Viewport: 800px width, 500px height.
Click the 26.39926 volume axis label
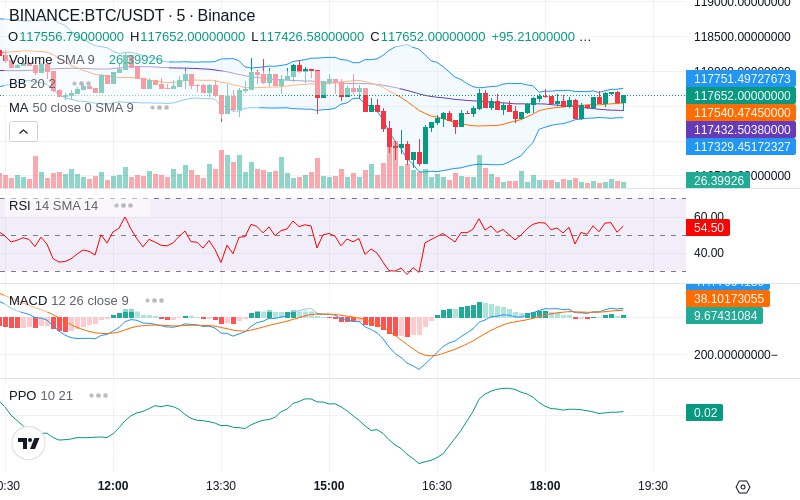[x=718, y=180]
